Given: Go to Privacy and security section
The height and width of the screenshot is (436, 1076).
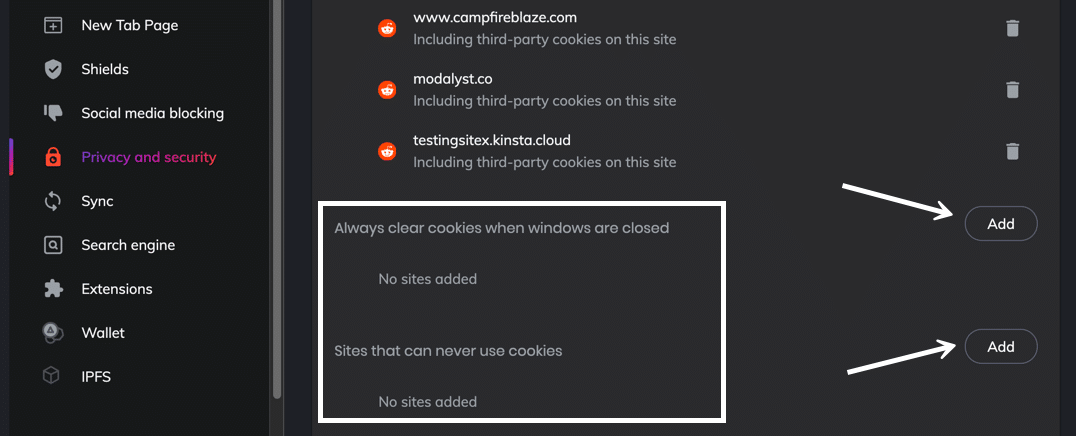Looking at the screenshot, I should pyautogui.click(x=148, y=157).
